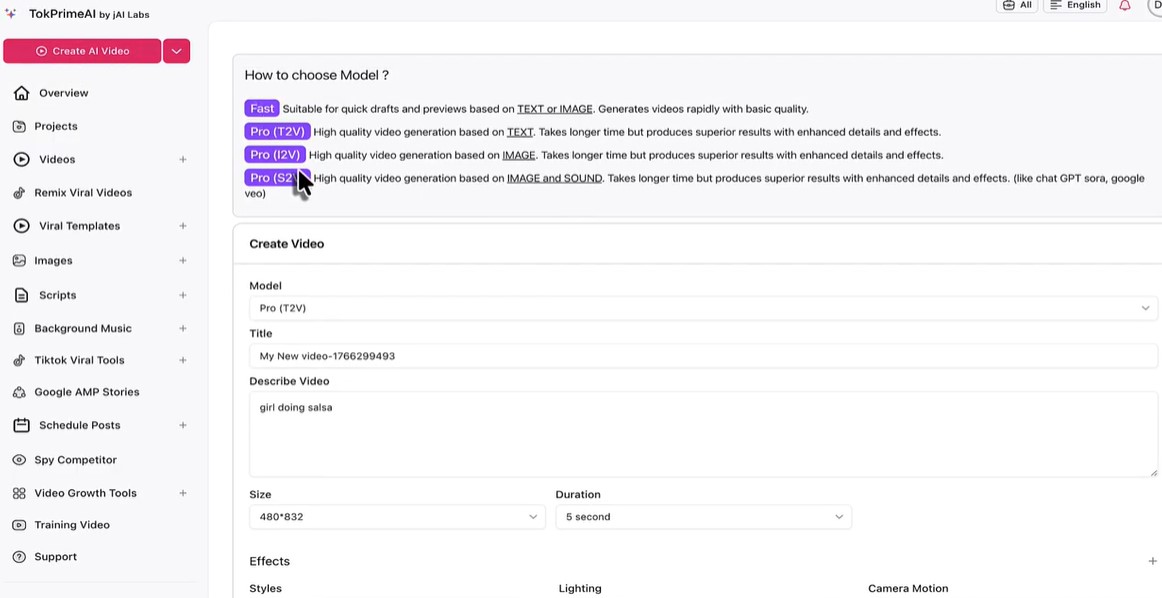Click the Background Music icon
The image size is (1162, 598).
19,328
